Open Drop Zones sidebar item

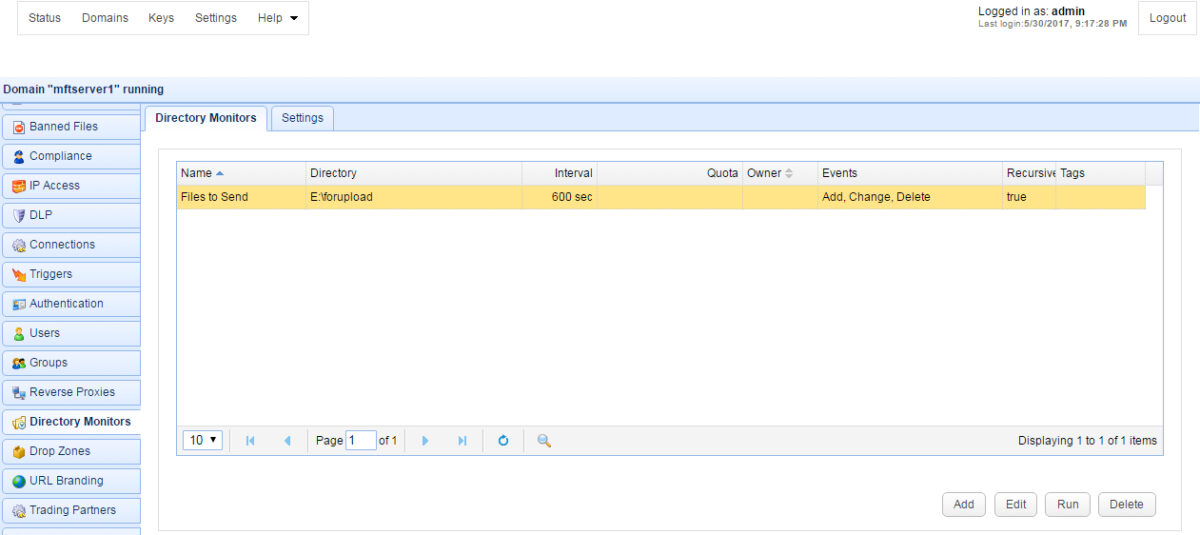pyautogui.click(x=71, y=451)
